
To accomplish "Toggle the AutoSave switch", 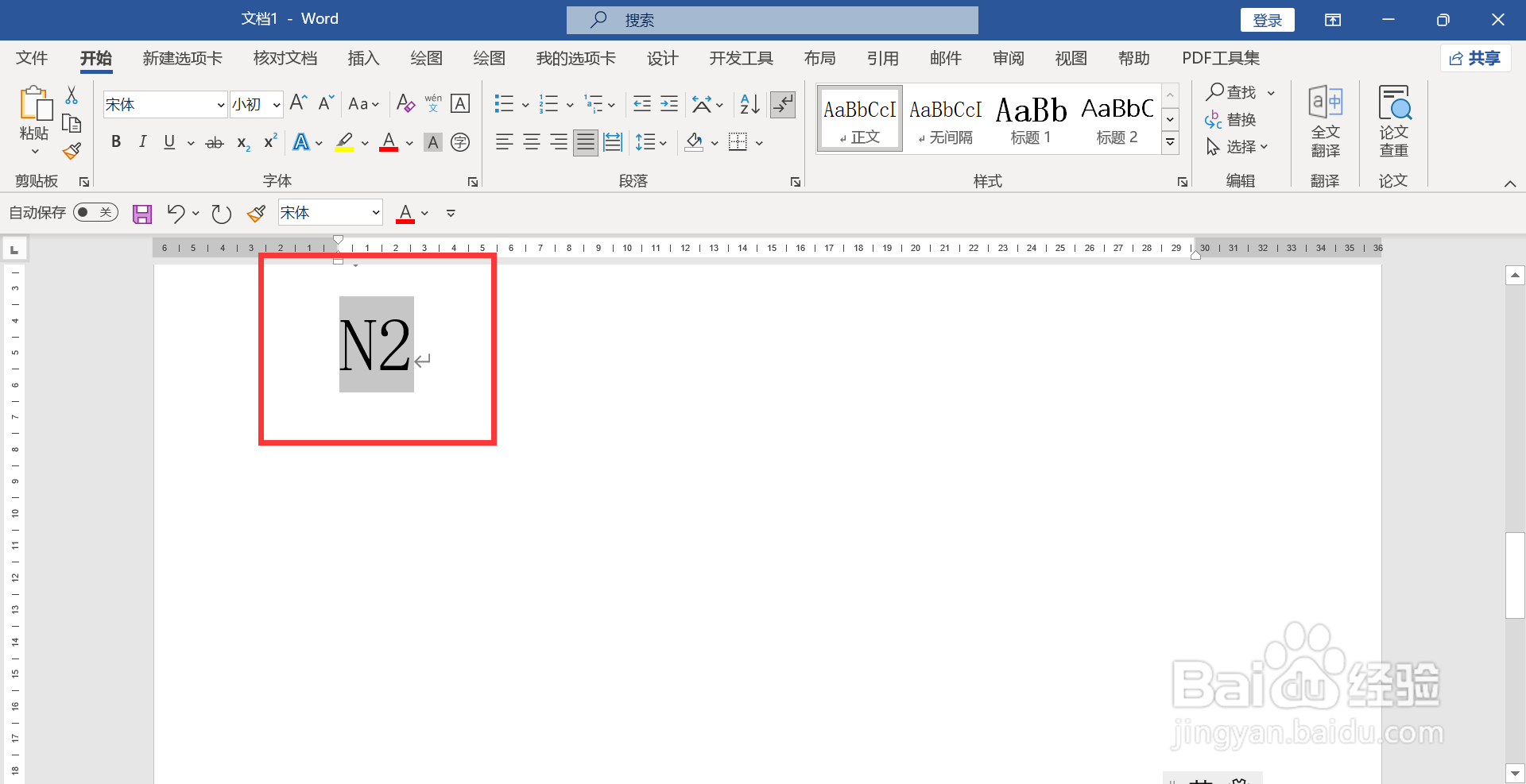I will pyautogui.click(x=95, y=212).
